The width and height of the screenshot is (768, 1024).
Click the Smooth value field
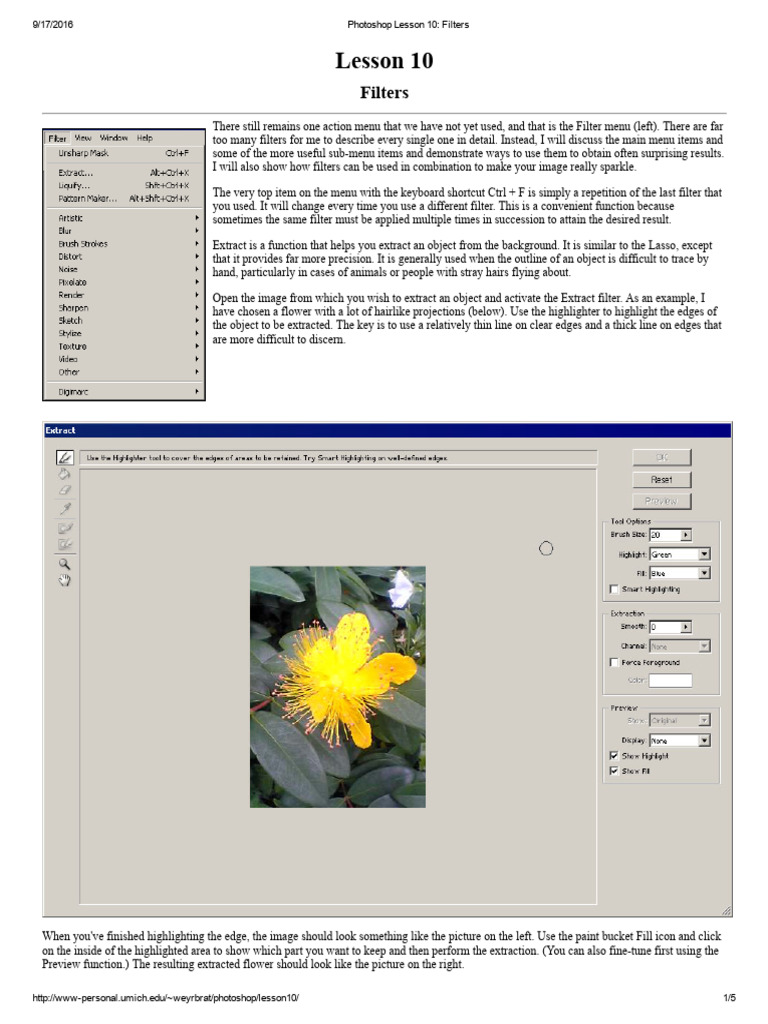(665, 627)
